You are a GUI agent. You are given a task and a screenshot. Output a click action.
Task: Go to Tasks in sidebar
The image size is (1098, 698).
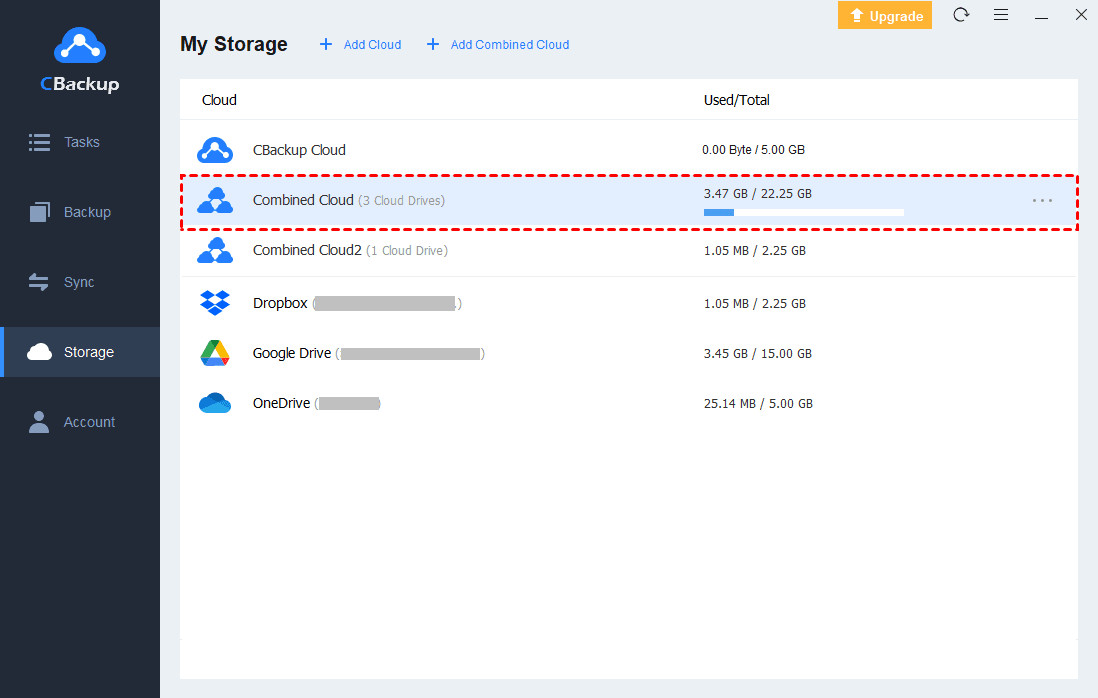coord(80,142)
